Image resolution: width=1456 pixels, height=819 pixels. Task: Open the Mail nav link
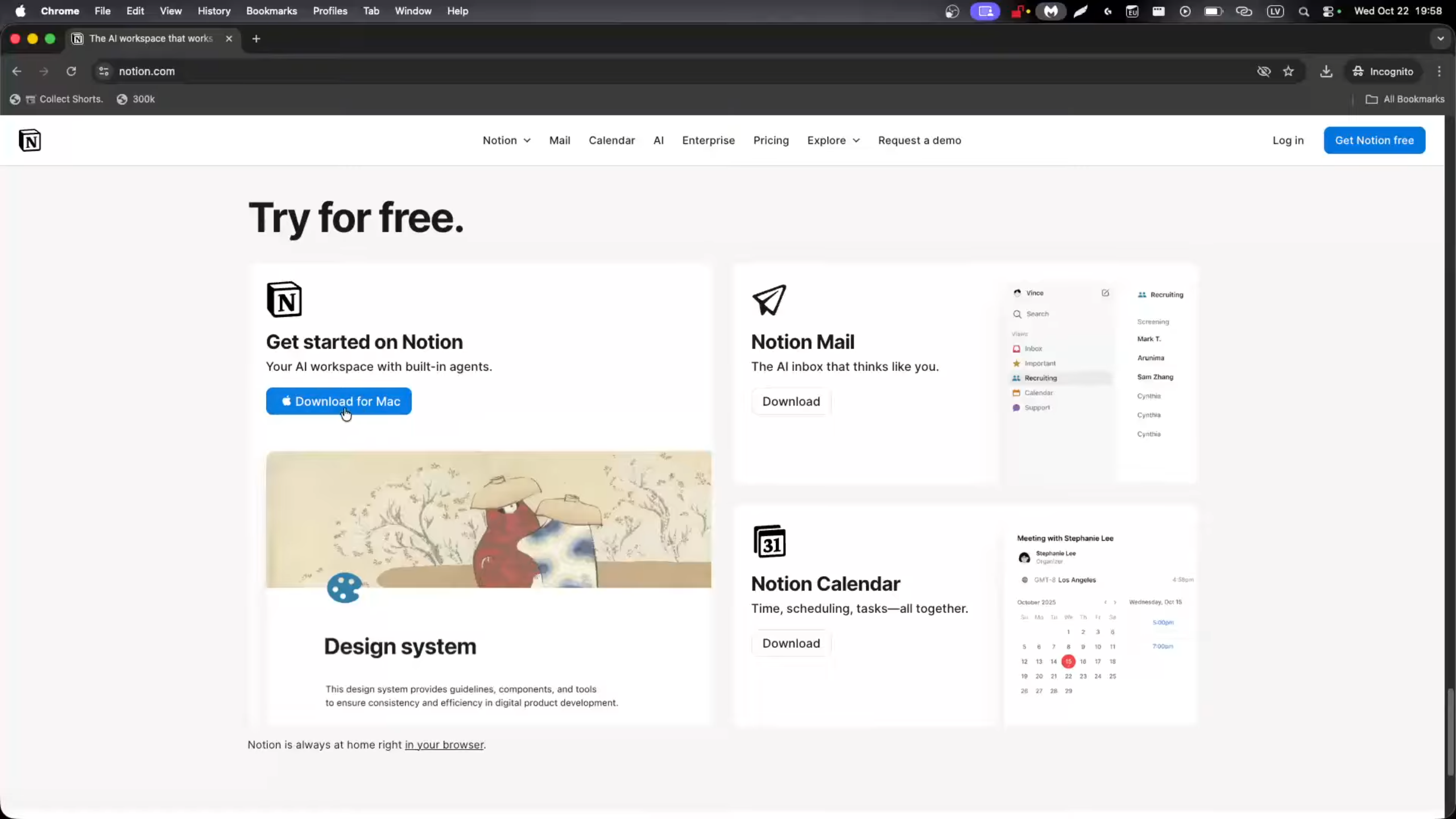tap(560, 140)
